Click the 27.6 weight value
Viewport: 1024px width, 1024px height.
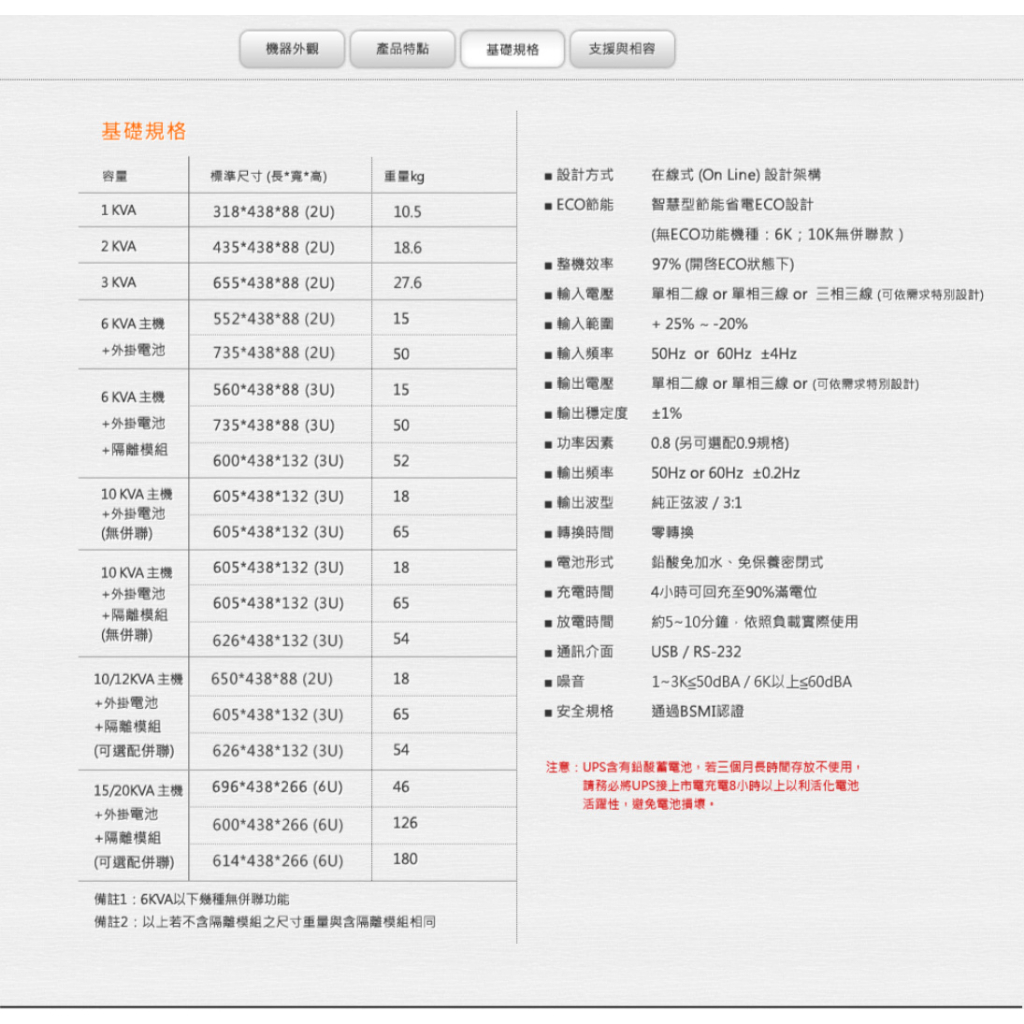[407, 283]
